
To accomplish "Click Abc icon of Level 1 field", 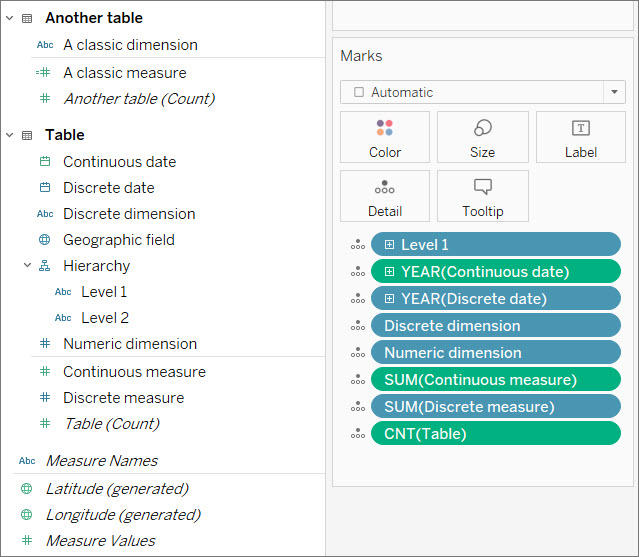I will [63, 292].
